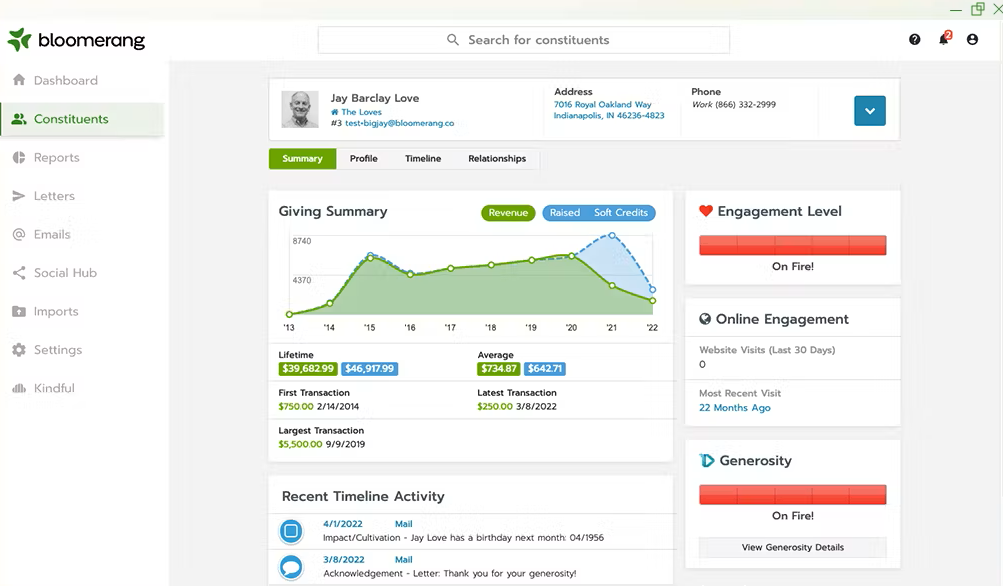Click the Online Engagement globe icon
This screenshot has width=1003, height=586.
(x=705, y=319)
